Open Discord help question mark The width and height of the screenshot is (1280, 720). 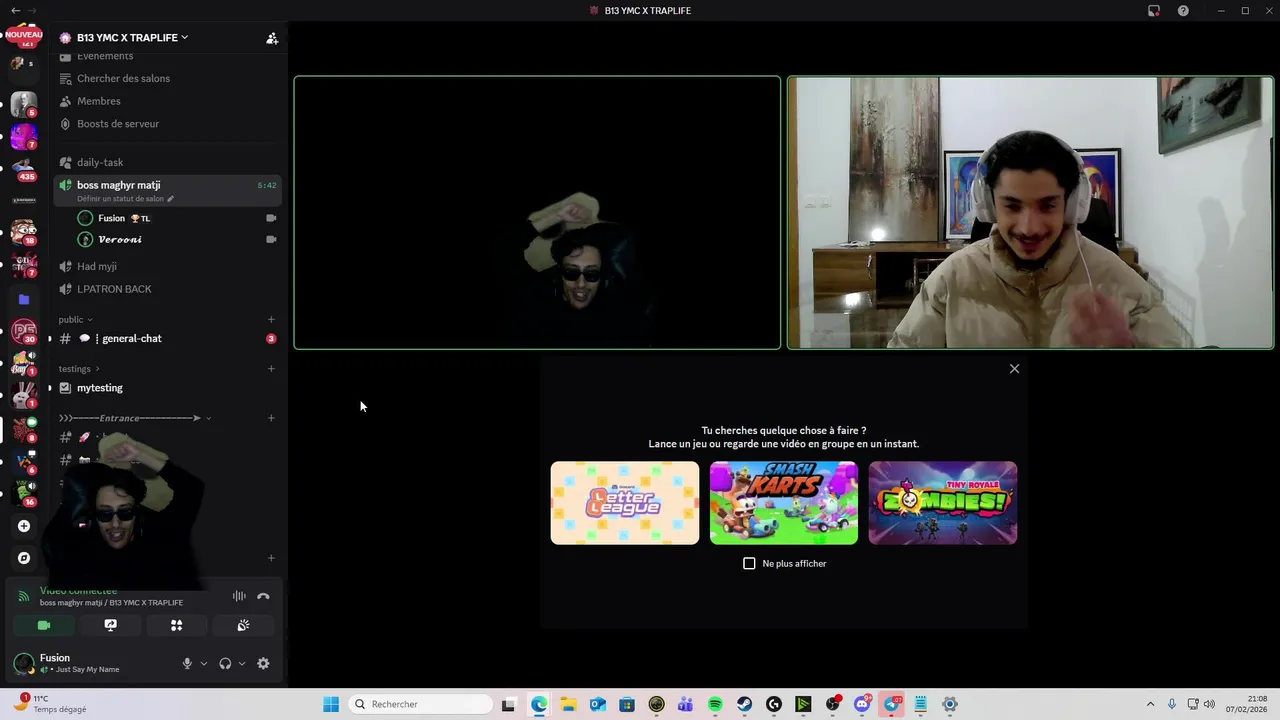[x=1184, y=10]
